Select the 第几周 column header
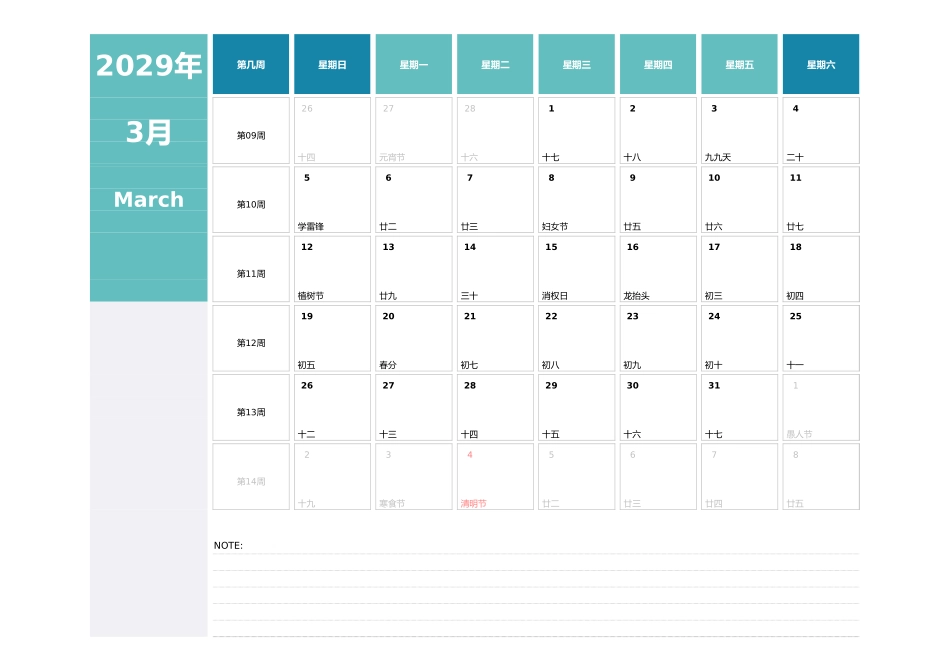This screenshot has width=950, height=672. [x=251, y=64]
